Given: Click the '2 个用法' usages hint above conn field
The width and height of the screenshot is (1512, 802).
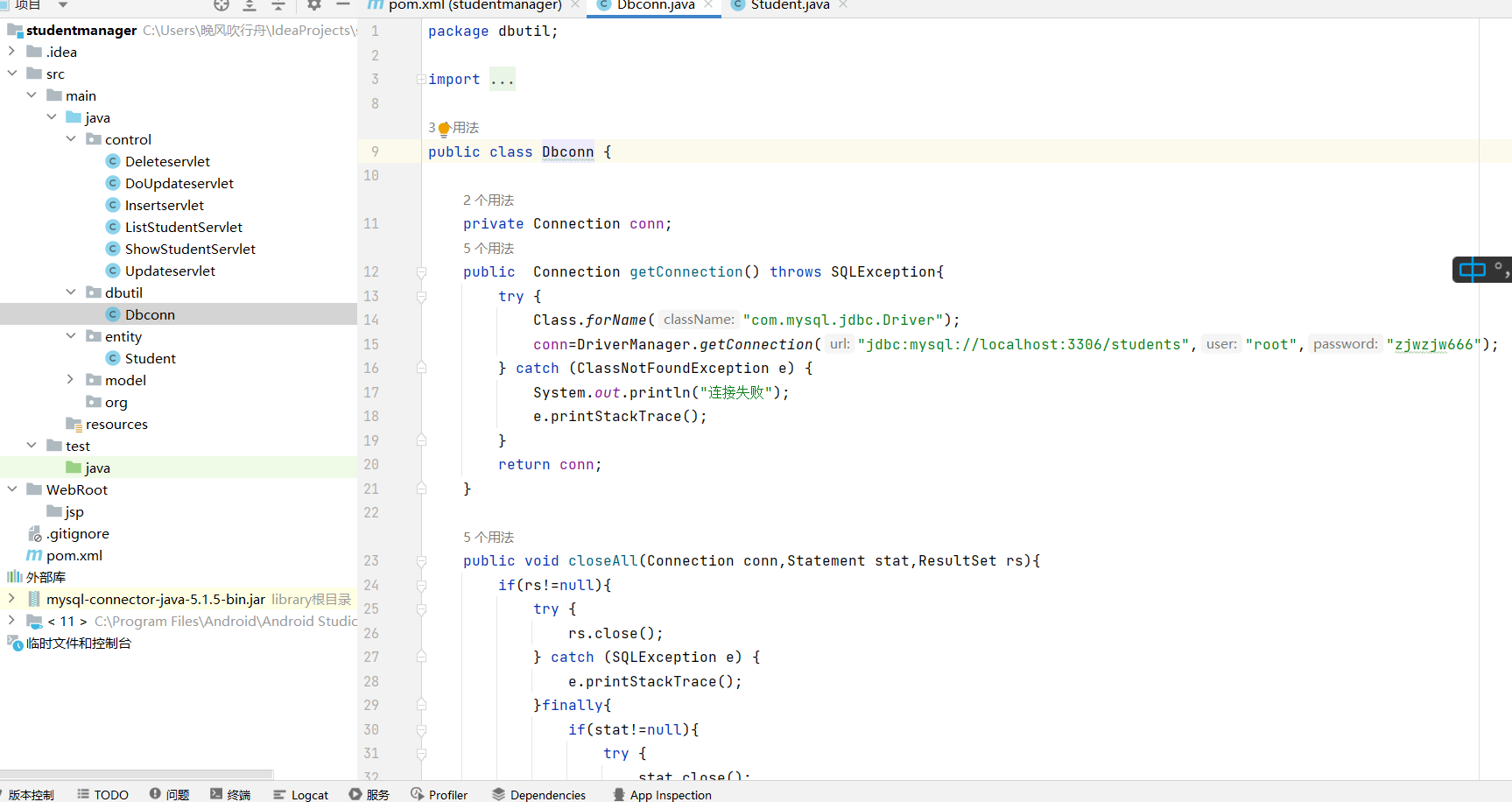Looking at the screenshot, I should (489, 200).
